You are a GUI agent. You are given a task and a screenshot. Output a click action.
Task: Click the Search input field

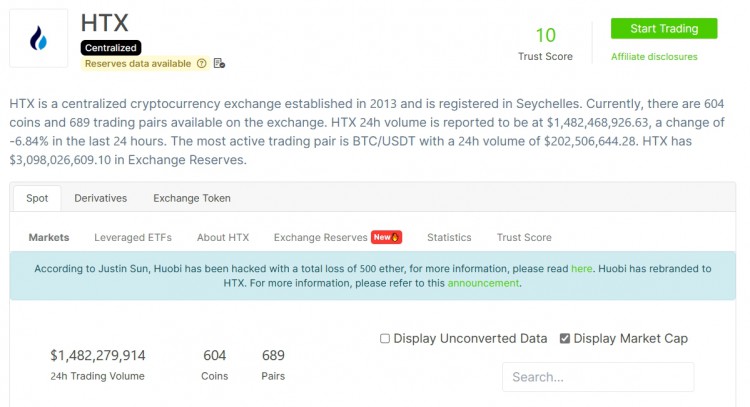tap(597, 377)
